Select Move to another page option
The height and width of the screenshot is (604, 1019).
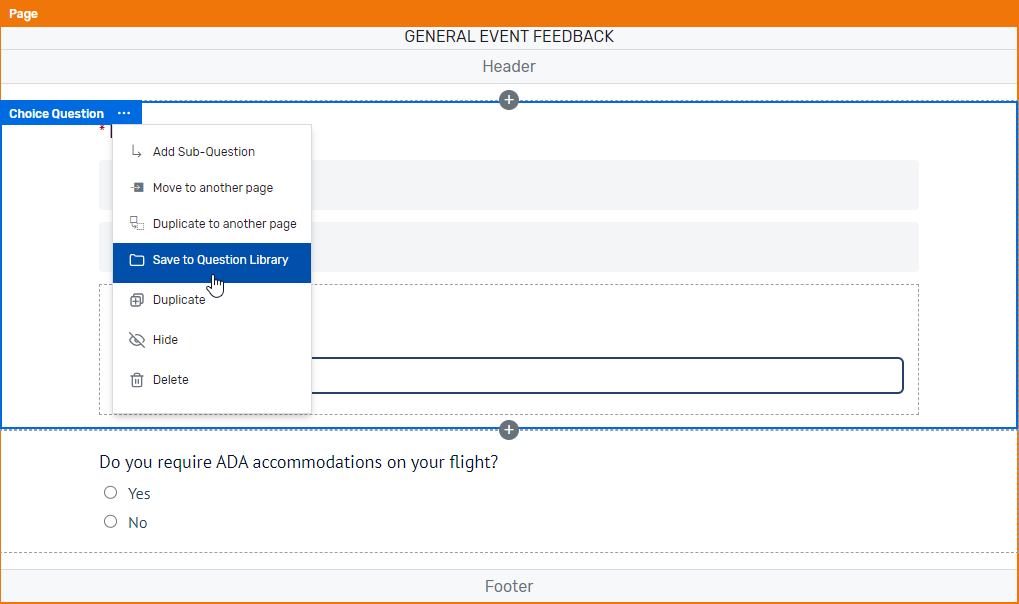pos(213,188)
